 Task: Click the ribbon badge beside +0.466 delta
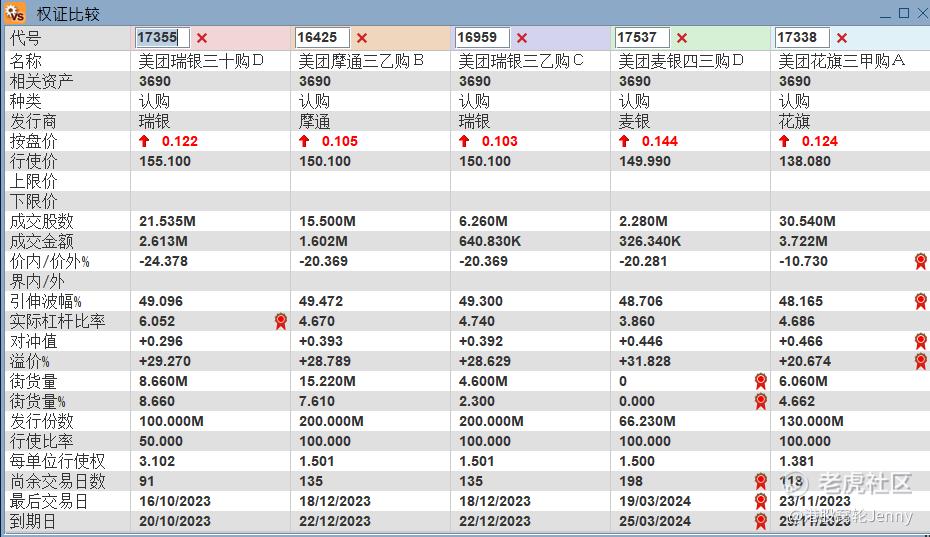coord(921,341)
